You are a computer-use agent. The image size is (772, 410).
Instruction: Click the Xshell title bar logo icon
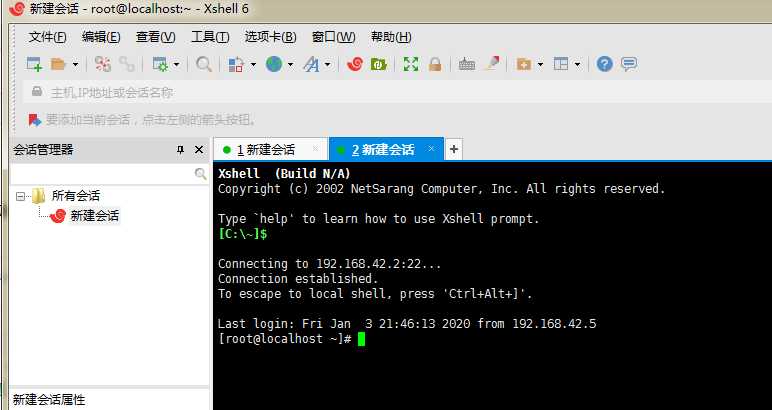pos(16,8)
